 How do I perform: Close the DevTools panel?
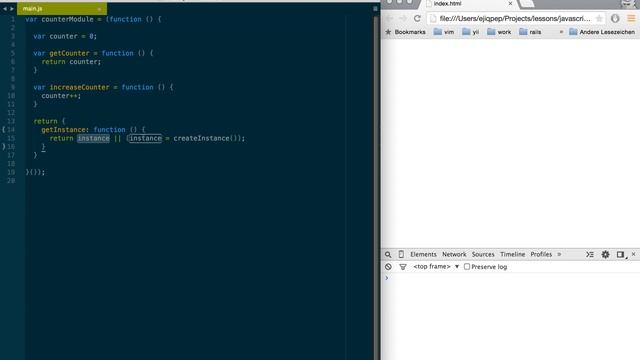click(x=633, y=254)
